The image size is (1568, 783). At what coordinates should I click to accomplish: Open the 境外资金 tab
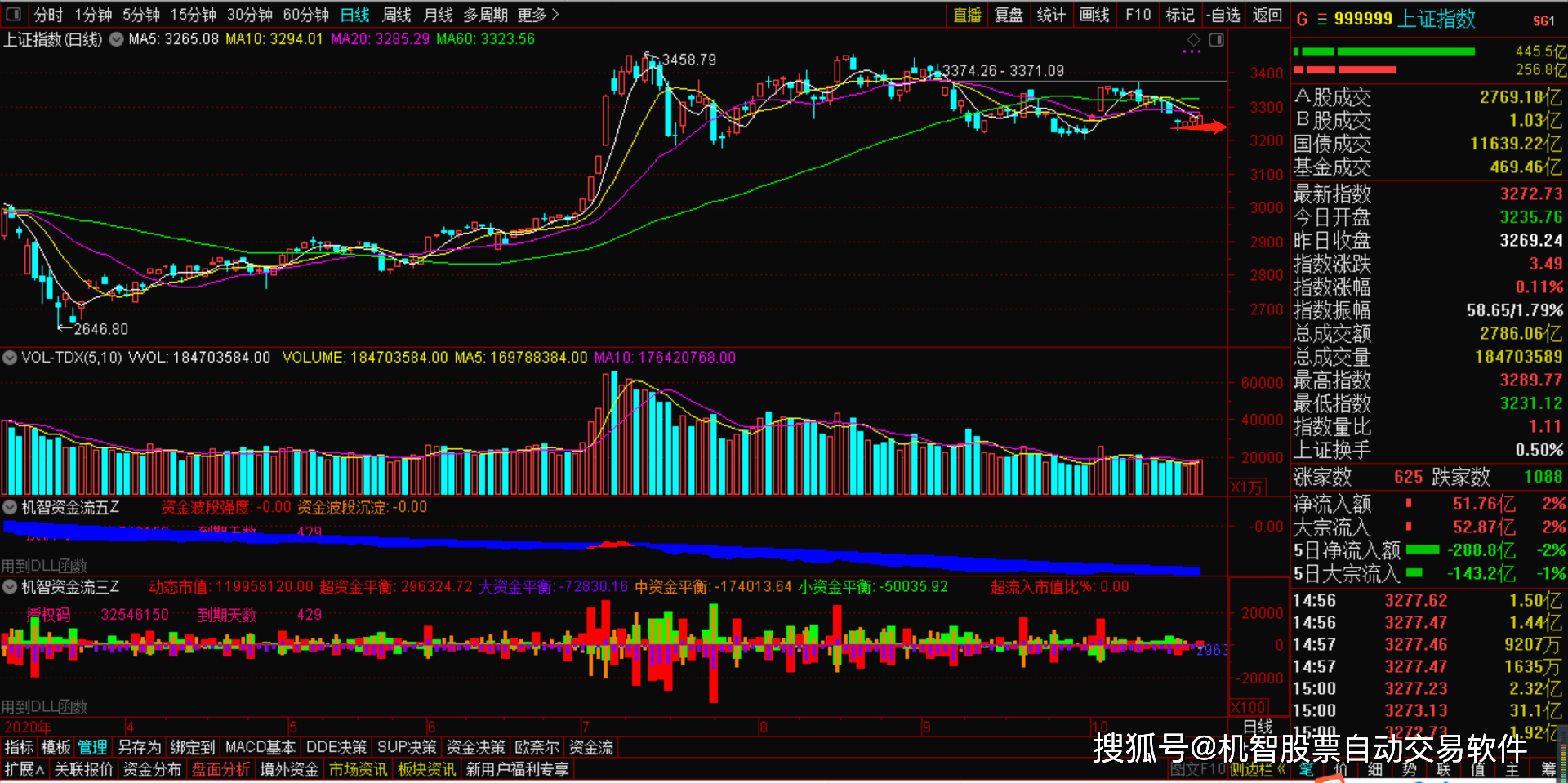(289, 769)
